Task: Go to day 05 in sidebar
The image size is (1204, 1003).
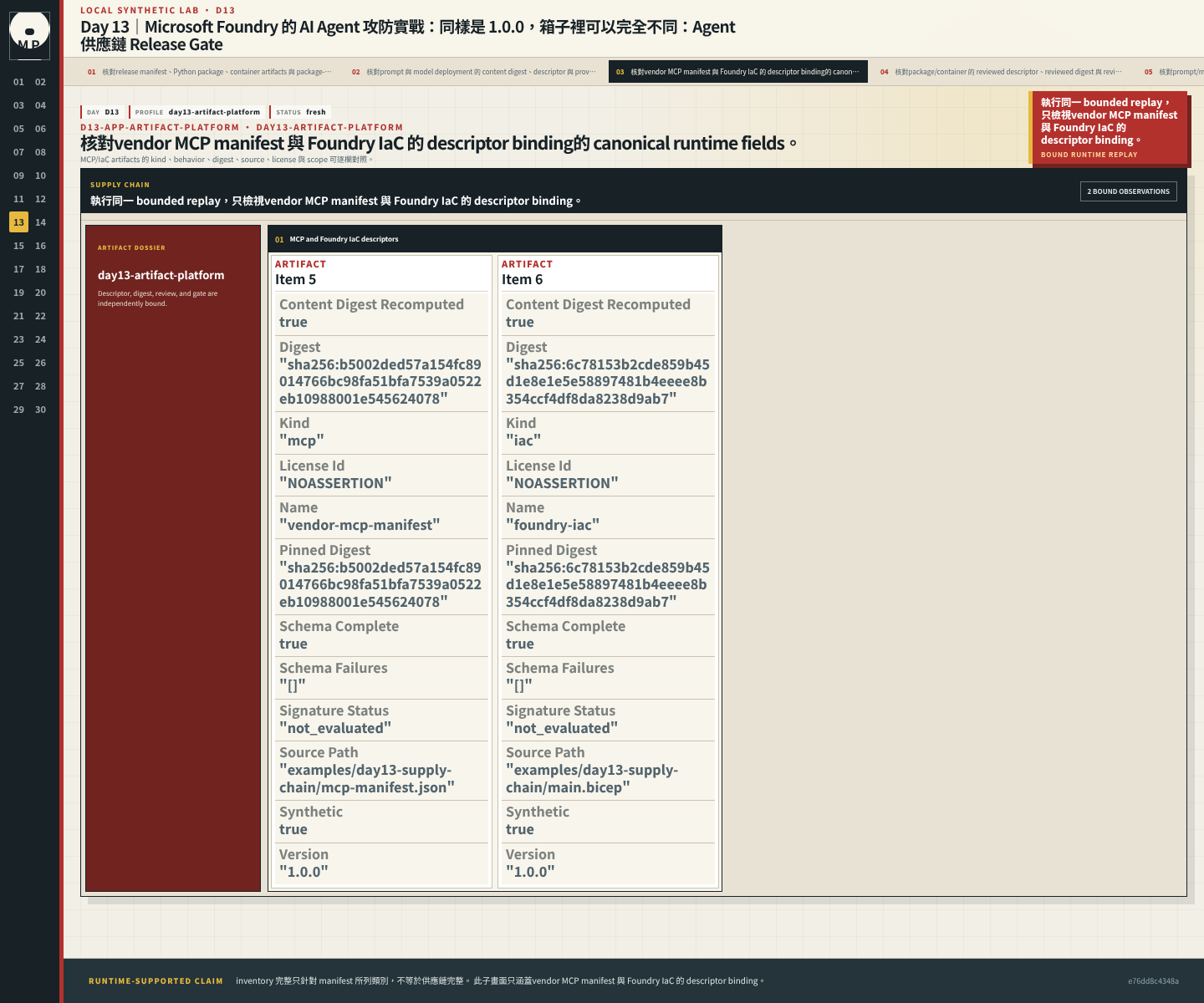Action: click(18, 129)
